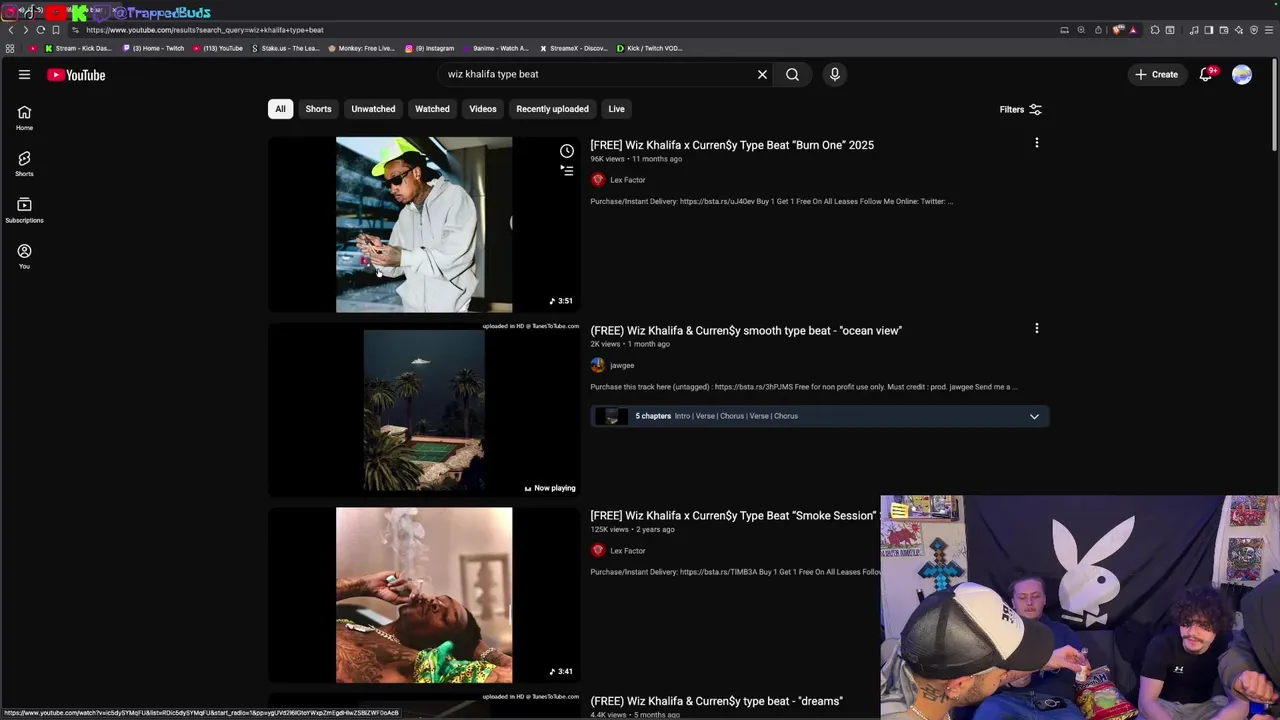Select the Watched filter chip
The image size is (1280, 720).
(432, 109)
